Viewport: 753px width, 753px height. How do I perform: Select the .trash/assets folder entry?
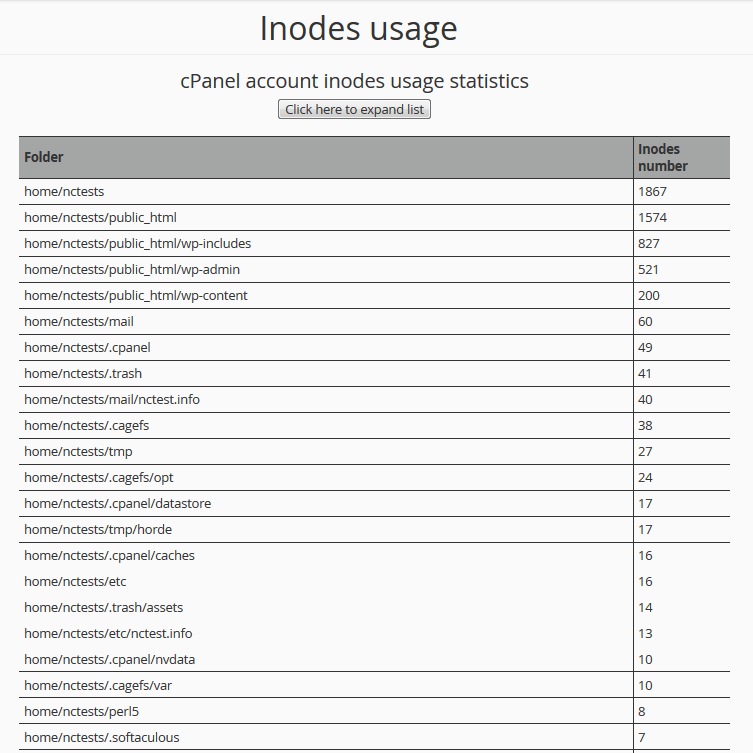[x=375, y=607]
